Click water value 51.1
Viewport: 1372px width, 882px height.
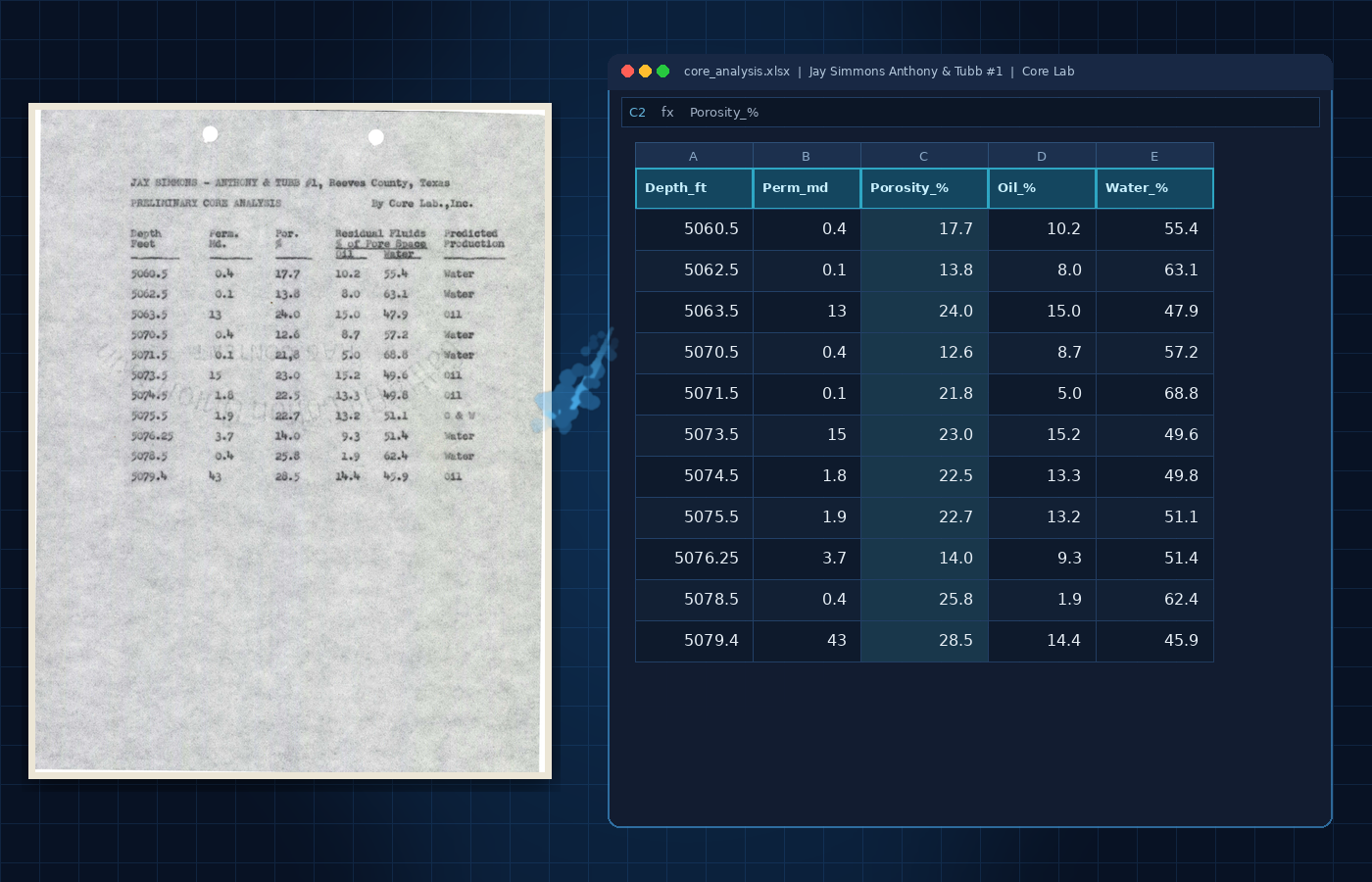pos(1154,517)
